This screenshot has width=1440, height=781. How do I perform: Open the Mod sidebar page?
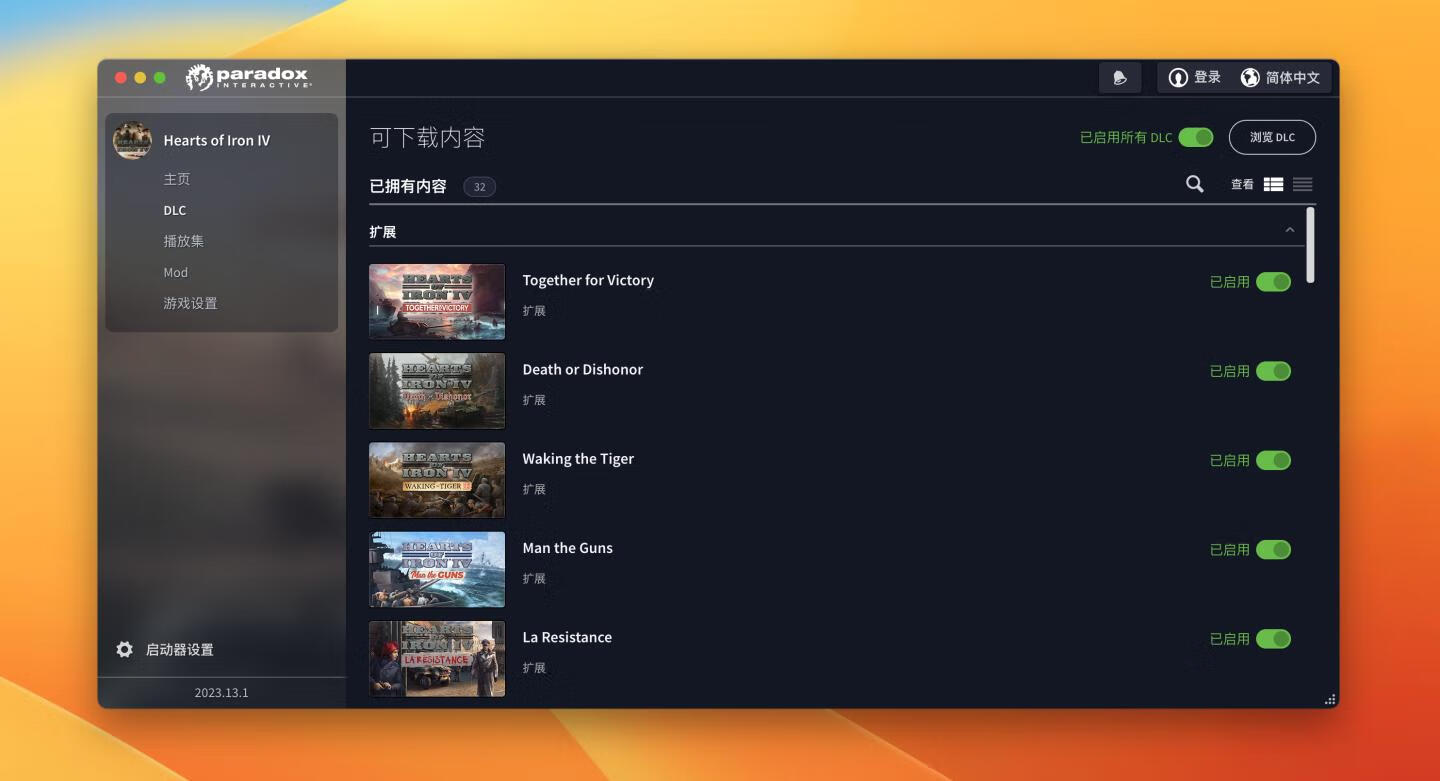click(x=176, y=272)
